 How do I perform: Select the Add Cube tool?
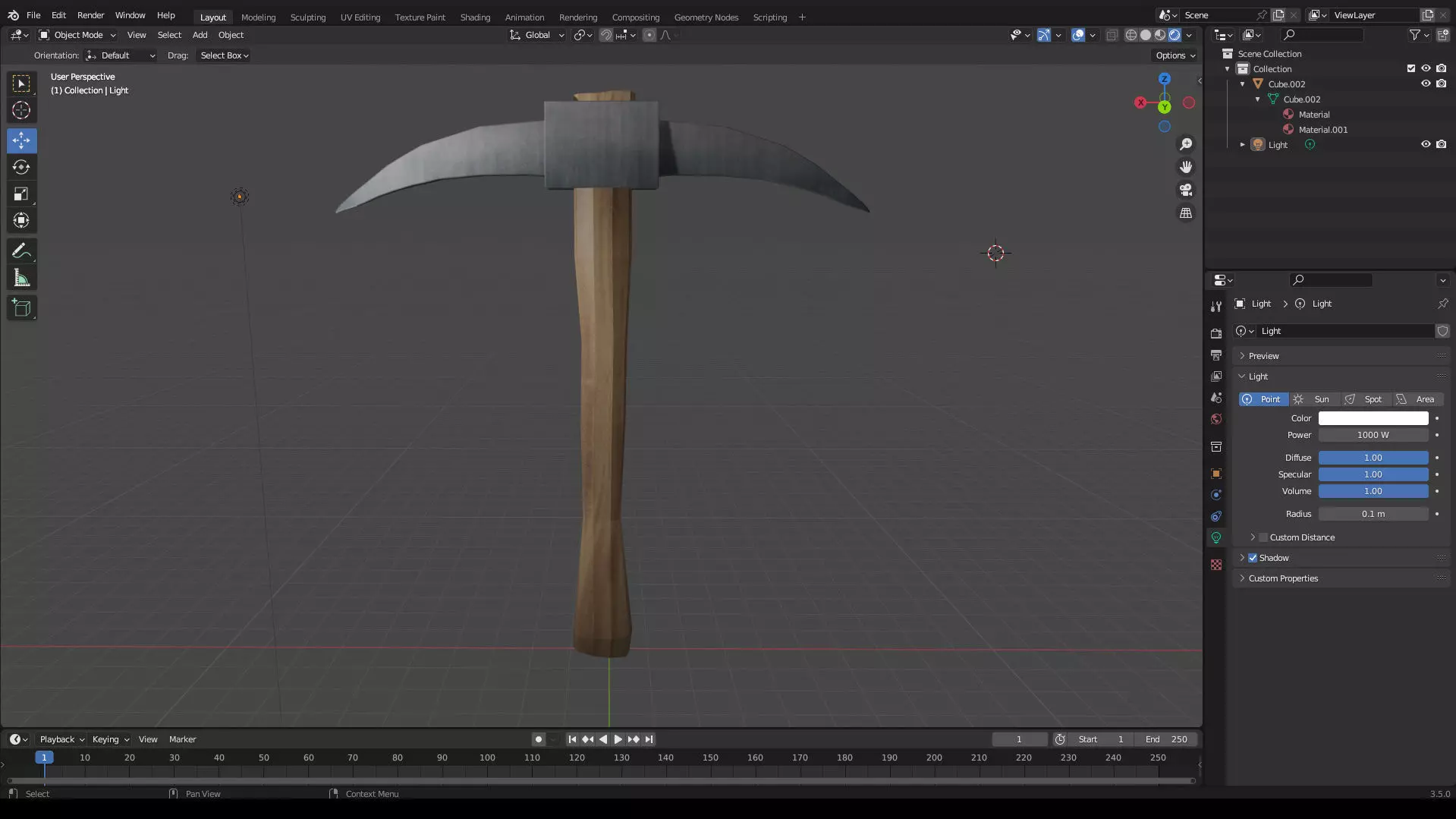pyautogui.click(x=21, y=308)
